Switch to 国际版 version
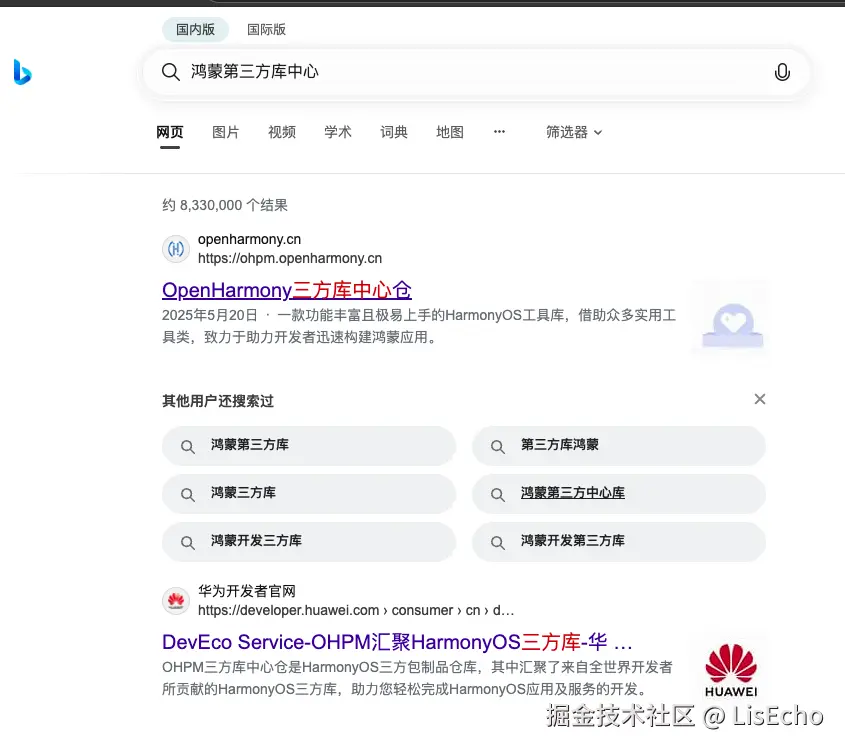 coord(266,29)
